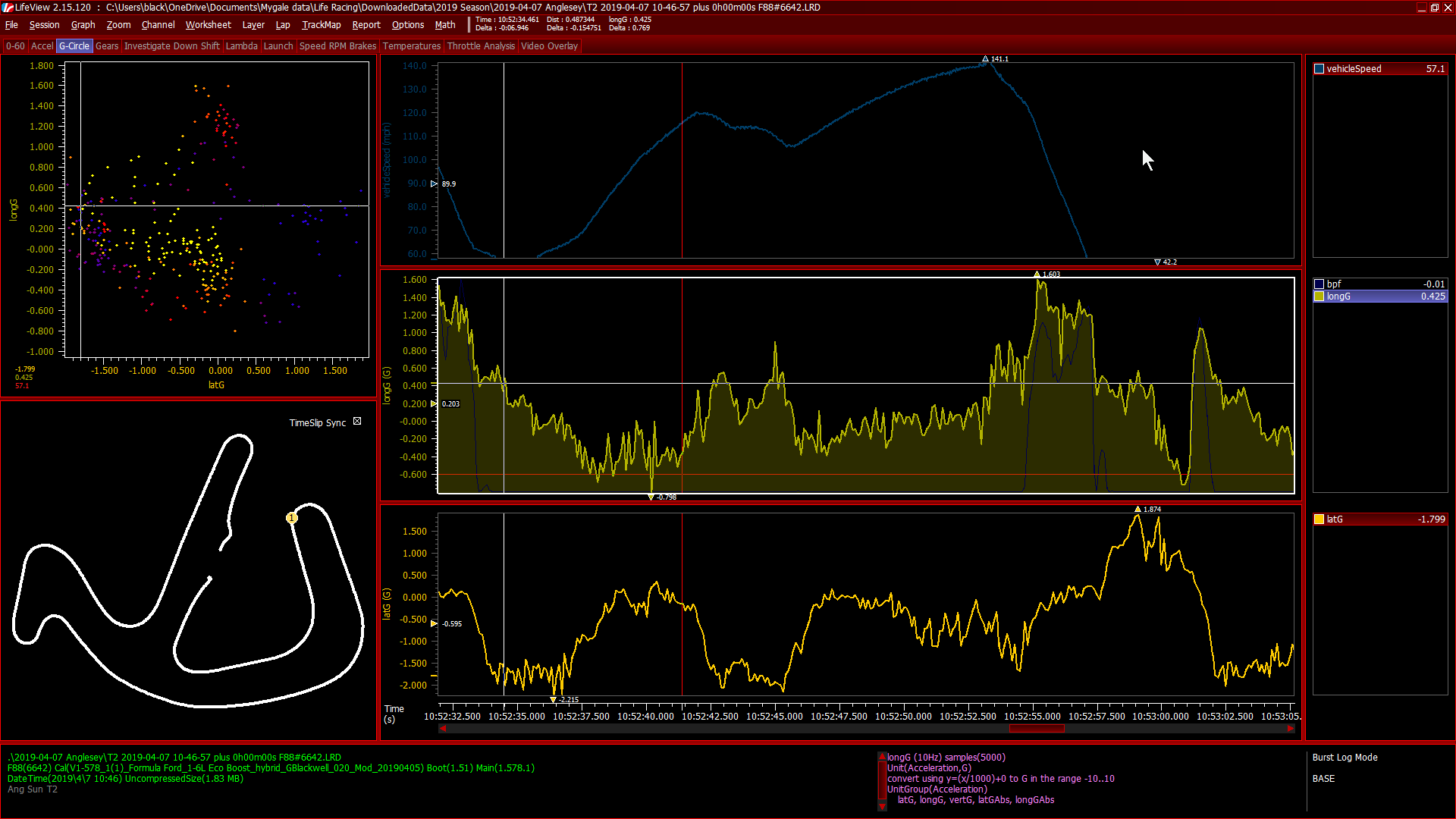Click the LifeView app icon in title bar

pos(8,7)
